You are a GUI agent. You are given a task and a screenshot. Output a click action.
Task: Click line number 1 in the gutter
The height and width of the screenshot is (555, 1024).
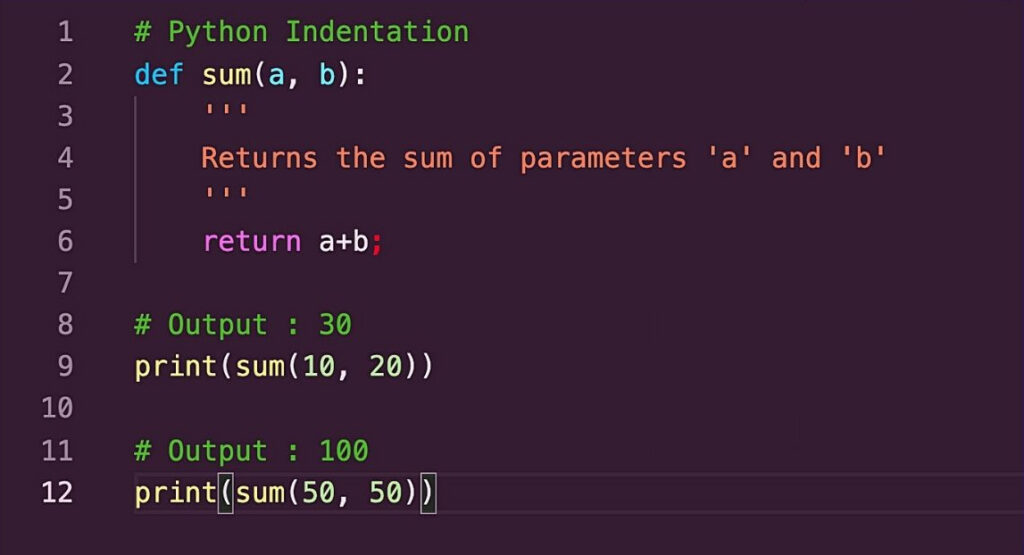[x=65, y=32]
